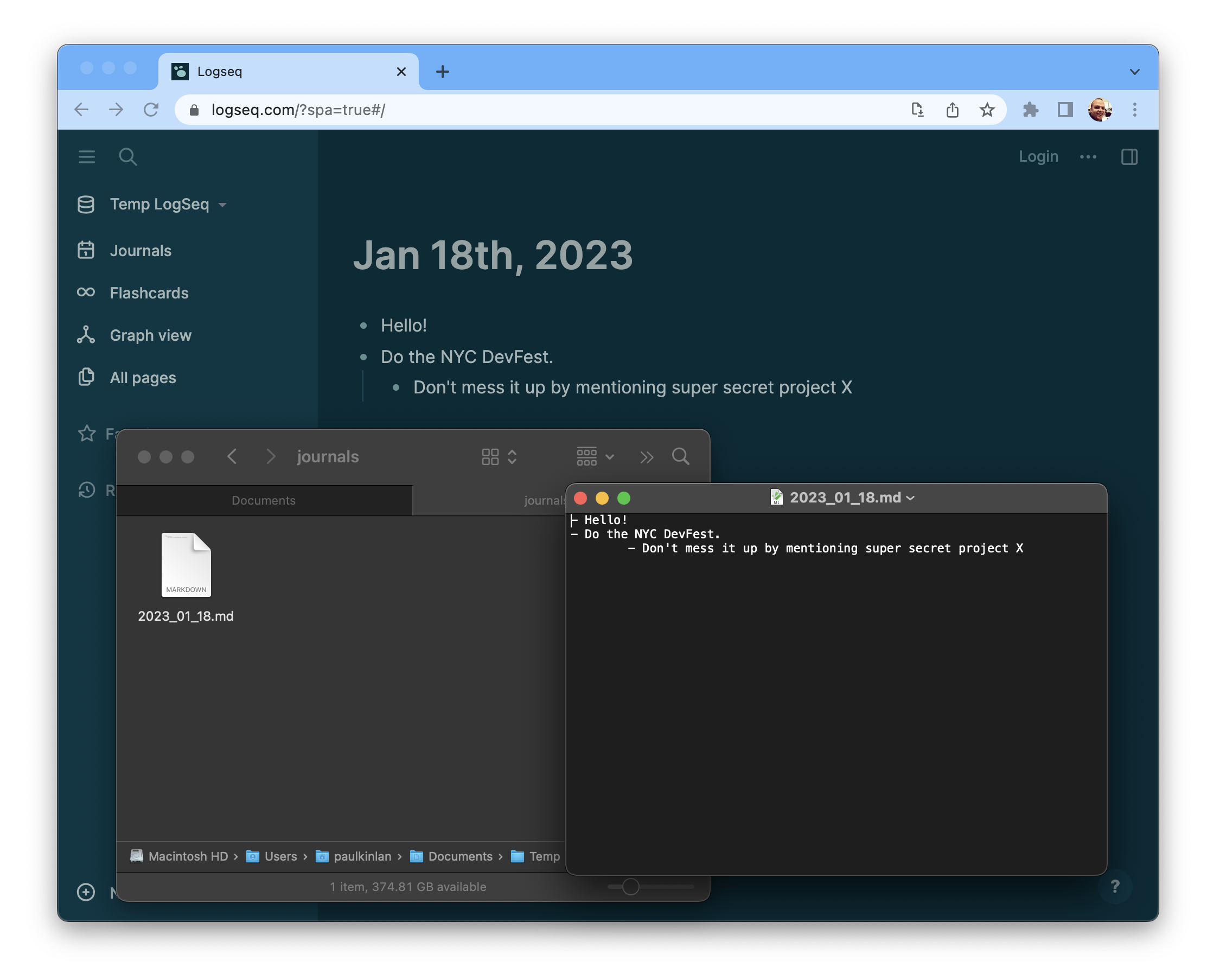
Task: Open Chrome tab search chevron
Action: [1134, 72]
